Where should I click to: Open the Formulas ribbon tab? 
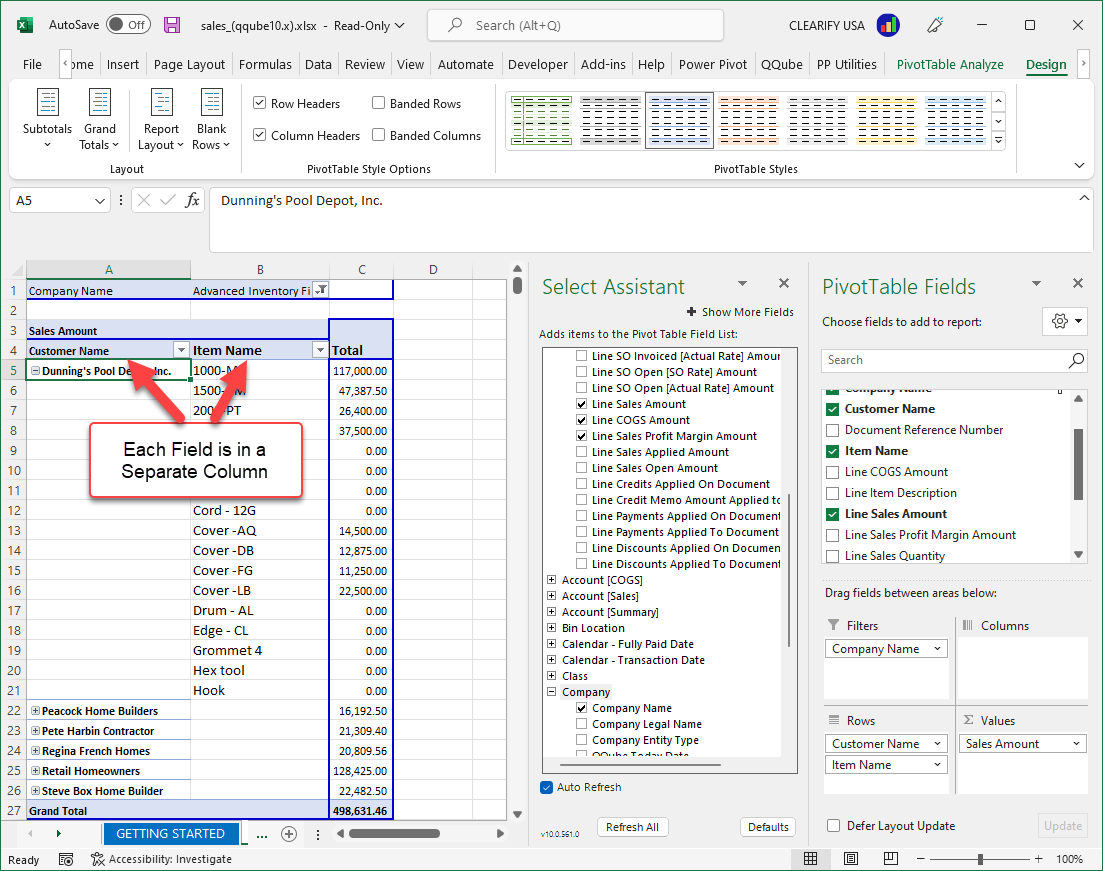pos(265,64)
